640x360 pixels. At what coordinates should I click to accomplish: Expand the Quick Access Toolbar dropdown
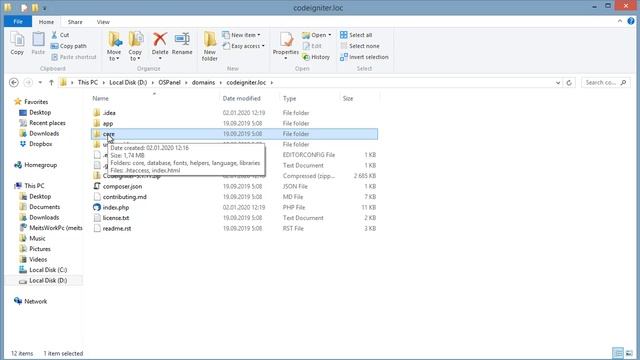click(x=44, y=8)
